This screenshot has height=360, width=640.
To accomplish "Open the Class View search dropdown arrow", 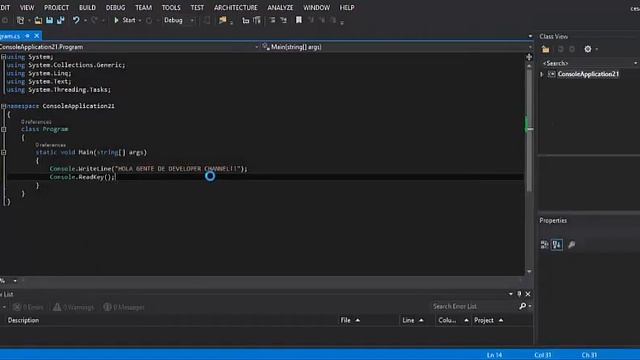I will [x=636, y=63].
